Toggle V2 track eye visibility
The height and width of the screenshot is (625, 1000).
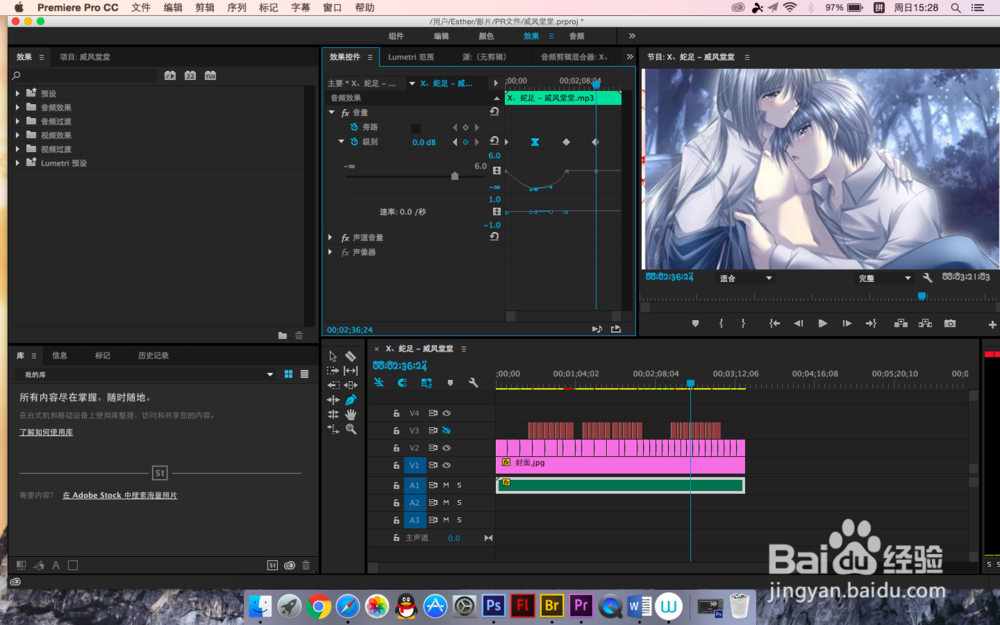tap(446, 448)
